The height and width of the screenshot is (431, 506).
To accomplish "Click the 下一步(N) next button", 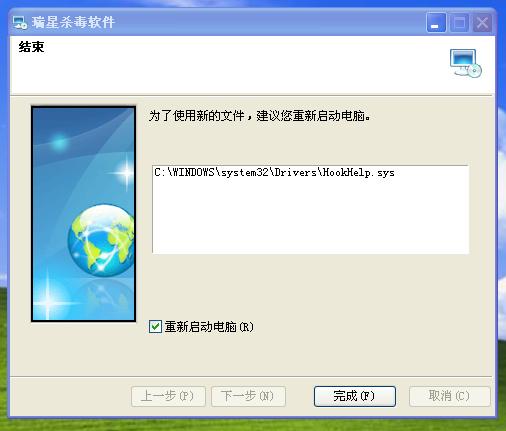I will point(248,396).
